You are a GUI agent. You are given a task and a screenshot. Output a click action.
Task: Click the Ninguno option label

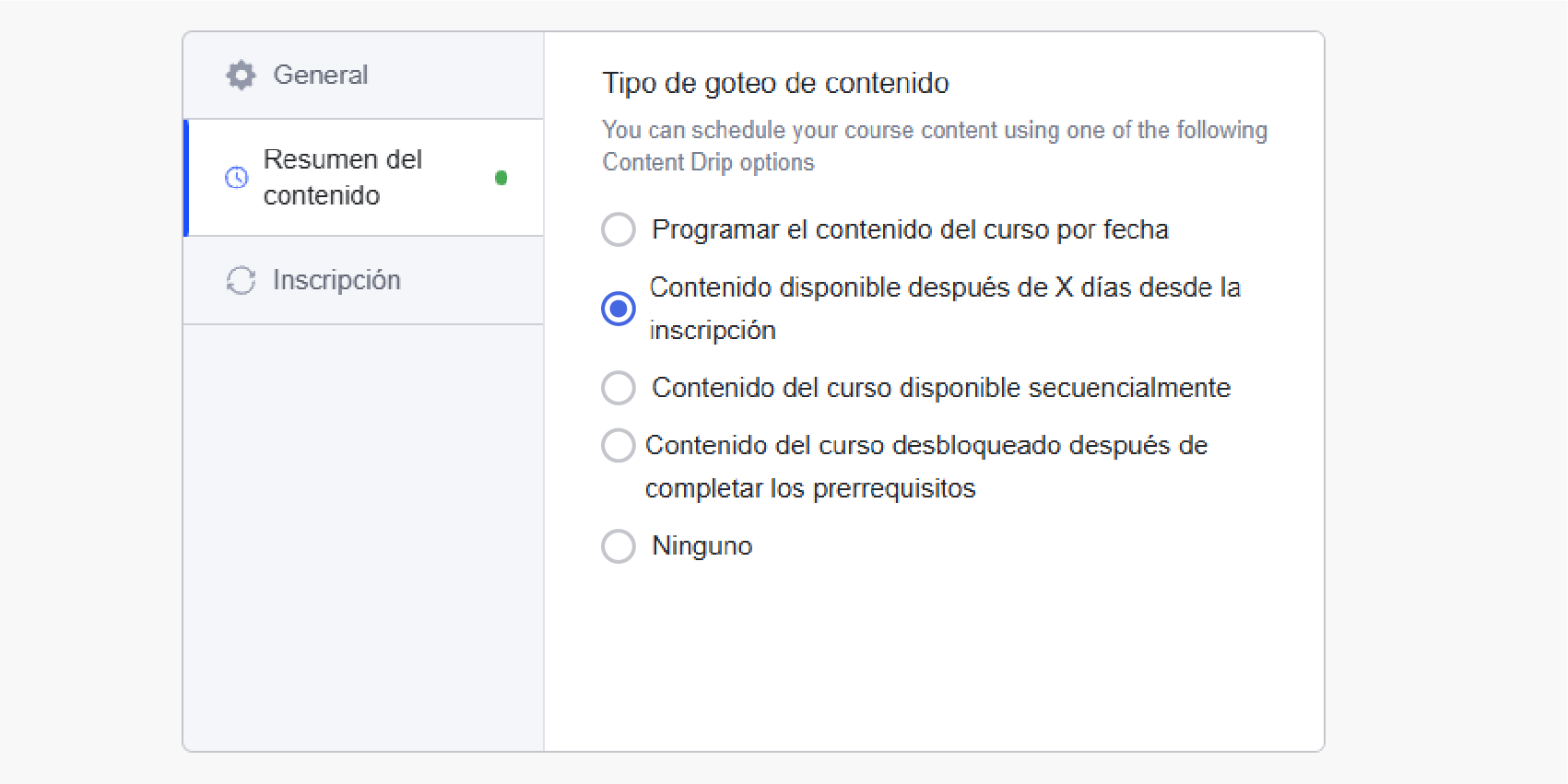[702, 546]
